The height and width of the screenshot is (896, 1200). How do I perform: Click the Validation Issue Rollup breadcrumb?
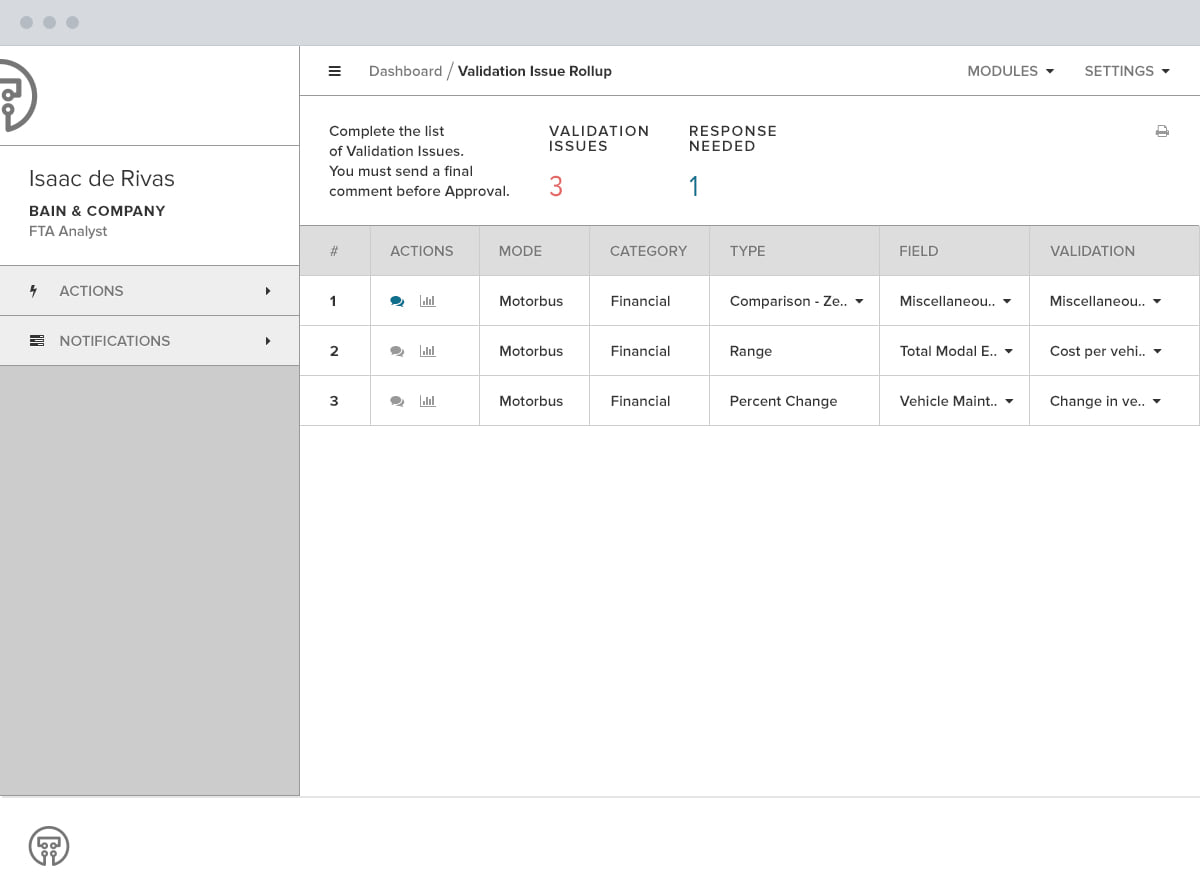[x=535, y=71]
